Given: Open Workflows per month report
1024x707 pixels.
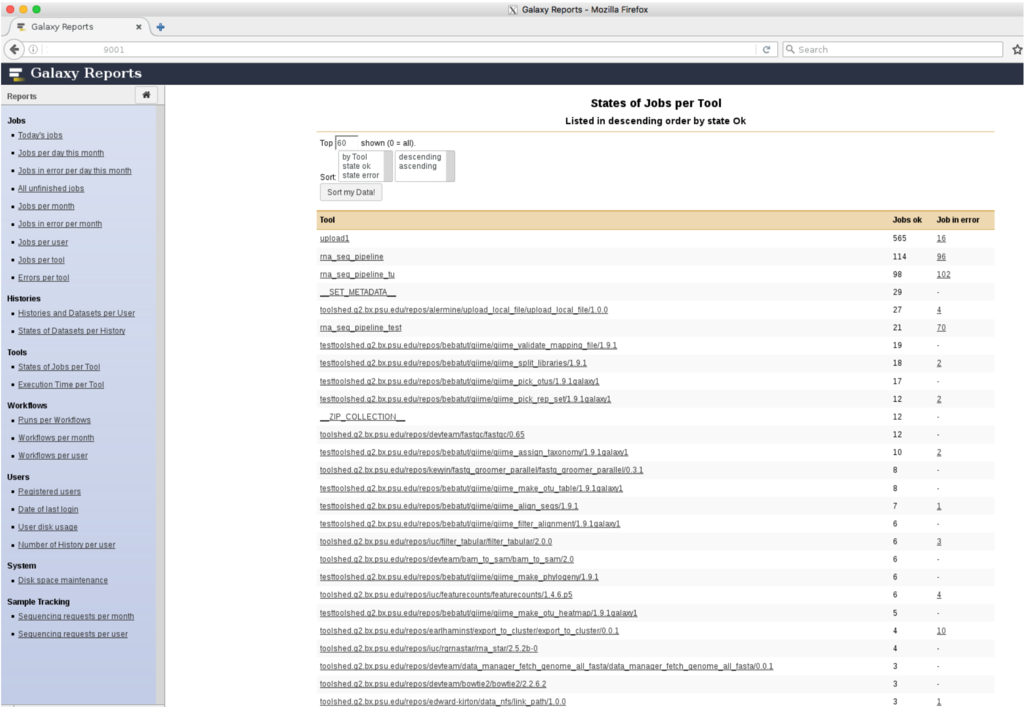Looking at the screenshot, I should (x=56, y=437).
